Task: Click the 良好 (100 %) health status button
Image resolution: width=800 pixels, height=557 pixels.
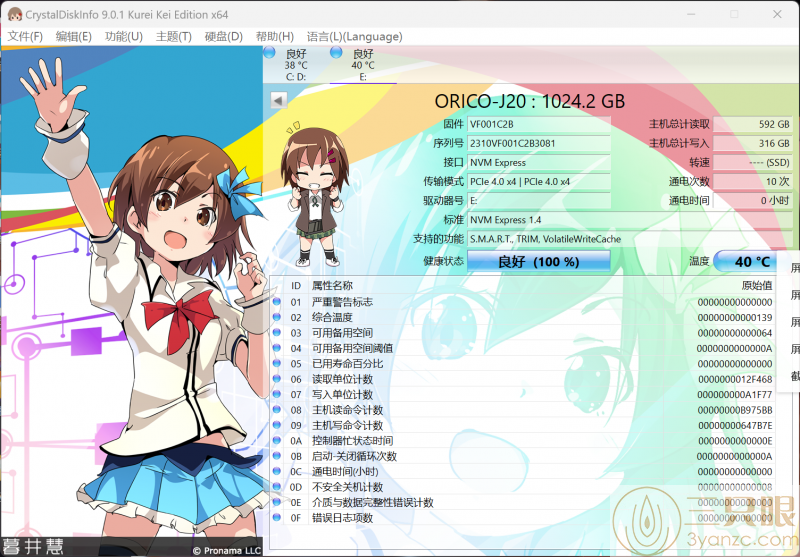Action: click(x=539, y=262)
